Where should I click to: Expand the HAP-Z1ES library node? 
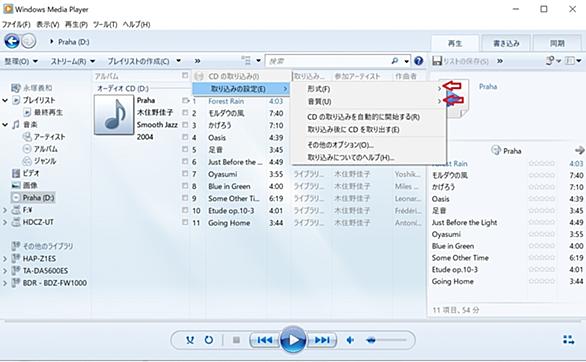5,259
